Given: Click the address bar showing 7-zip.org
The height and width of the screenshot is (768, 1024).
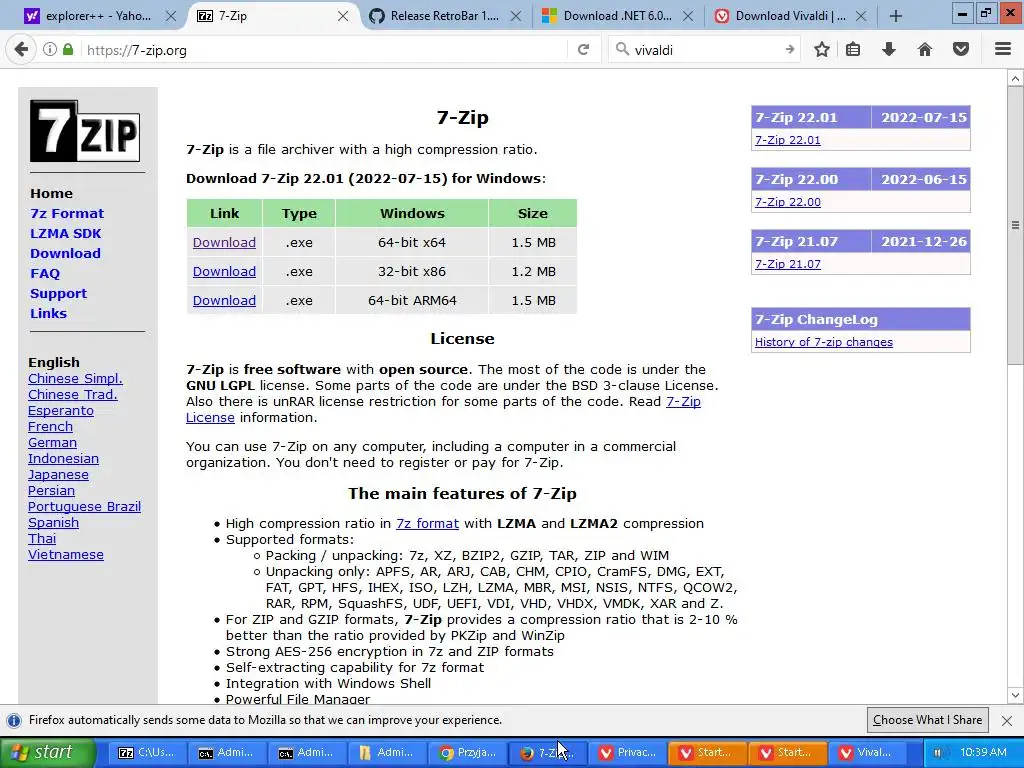Looking at the screenshot, I should pyautogui.click(x=323, y=50).
